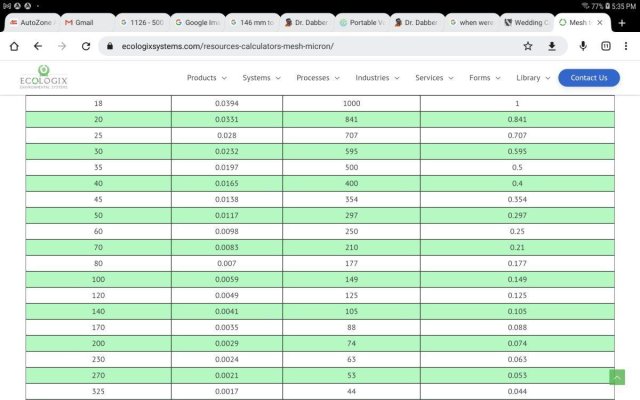Image resolution: width=640 pixels, height=400 pixels.
Task: Expand the Systems menu
Action: click(x=261, y=78)
